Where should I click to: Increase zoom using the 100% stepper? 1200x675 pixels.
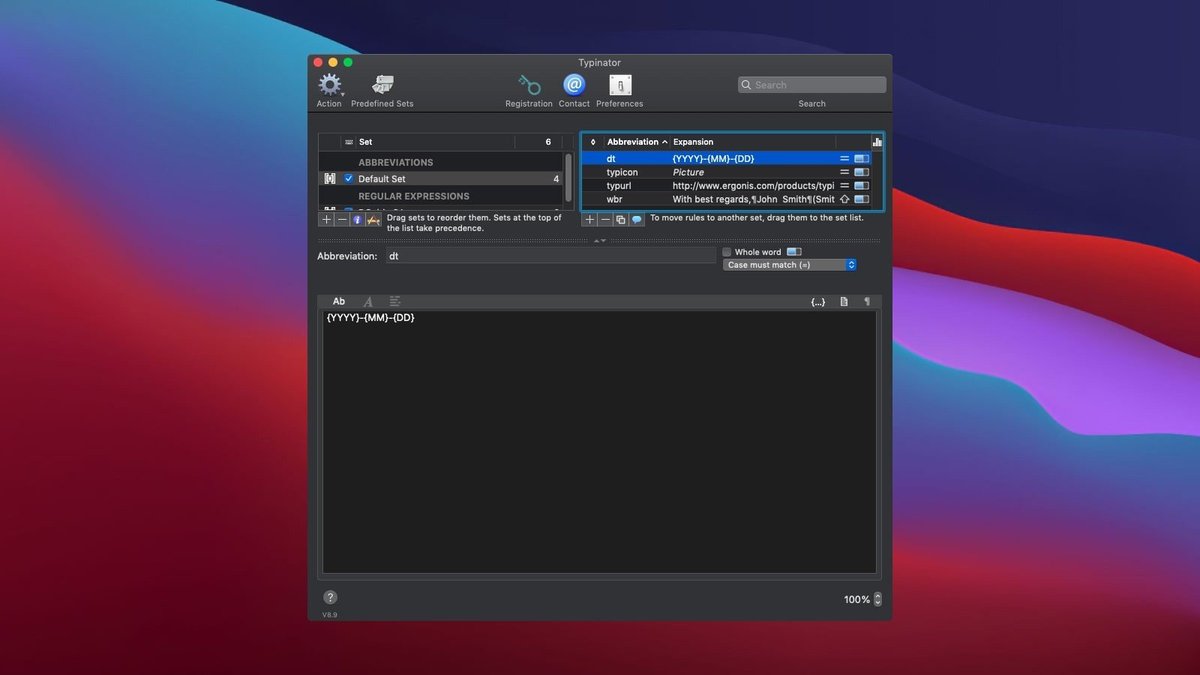(x=877, y=596)
